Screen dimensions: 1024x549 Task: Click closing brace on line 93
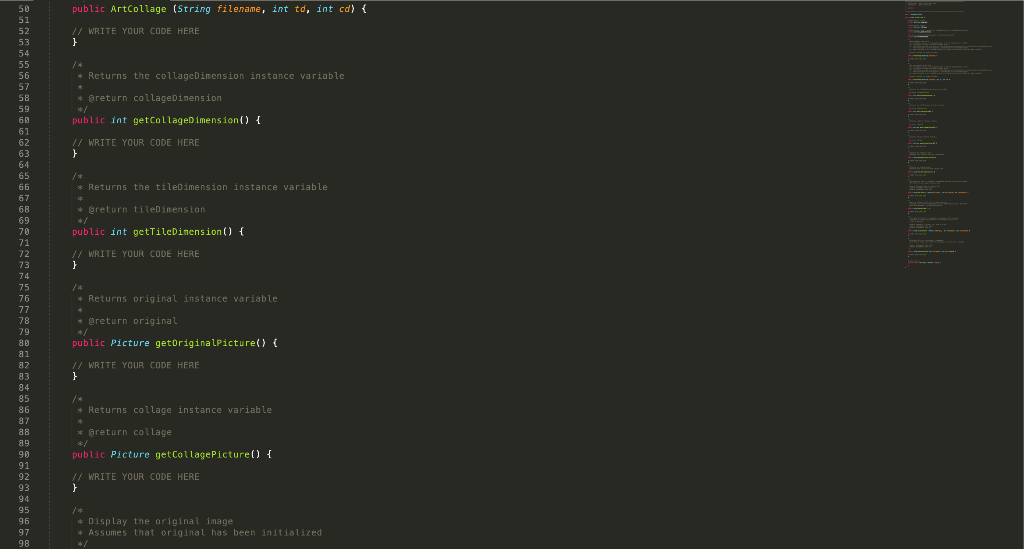pyautogui.click(x=74, y=488)
